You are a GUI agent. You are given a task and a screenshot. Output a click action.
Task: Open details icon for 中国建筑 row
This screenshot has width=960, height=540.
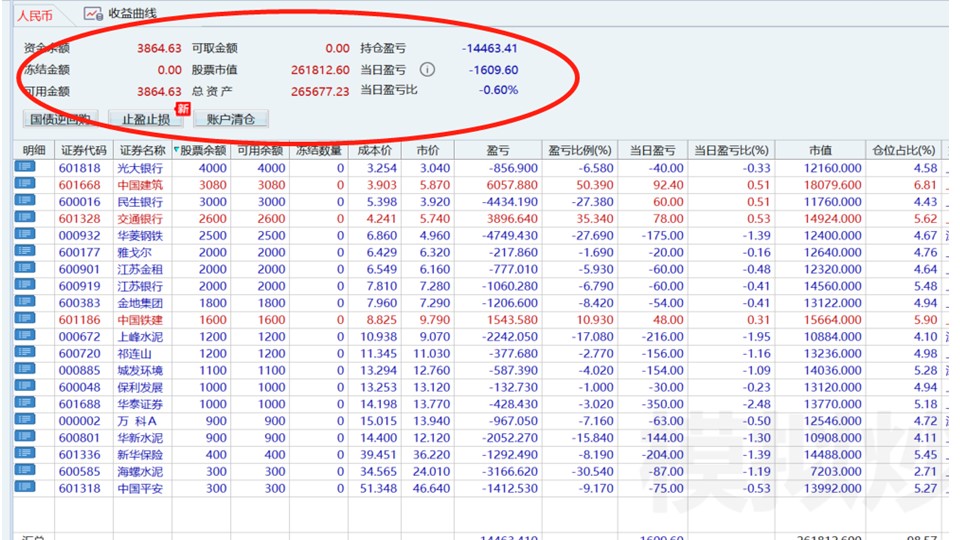pyautogui.click(x=24, y=183)
